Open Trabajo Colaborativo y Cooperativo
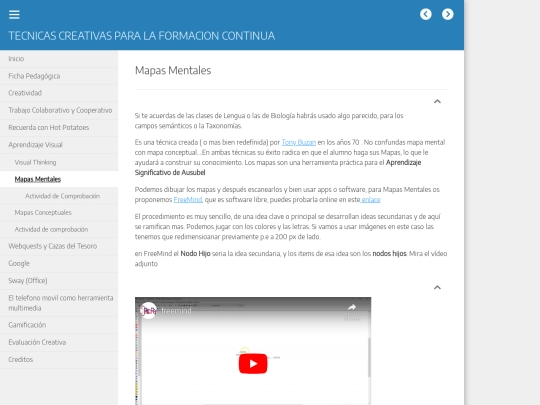 coord(59,110)
